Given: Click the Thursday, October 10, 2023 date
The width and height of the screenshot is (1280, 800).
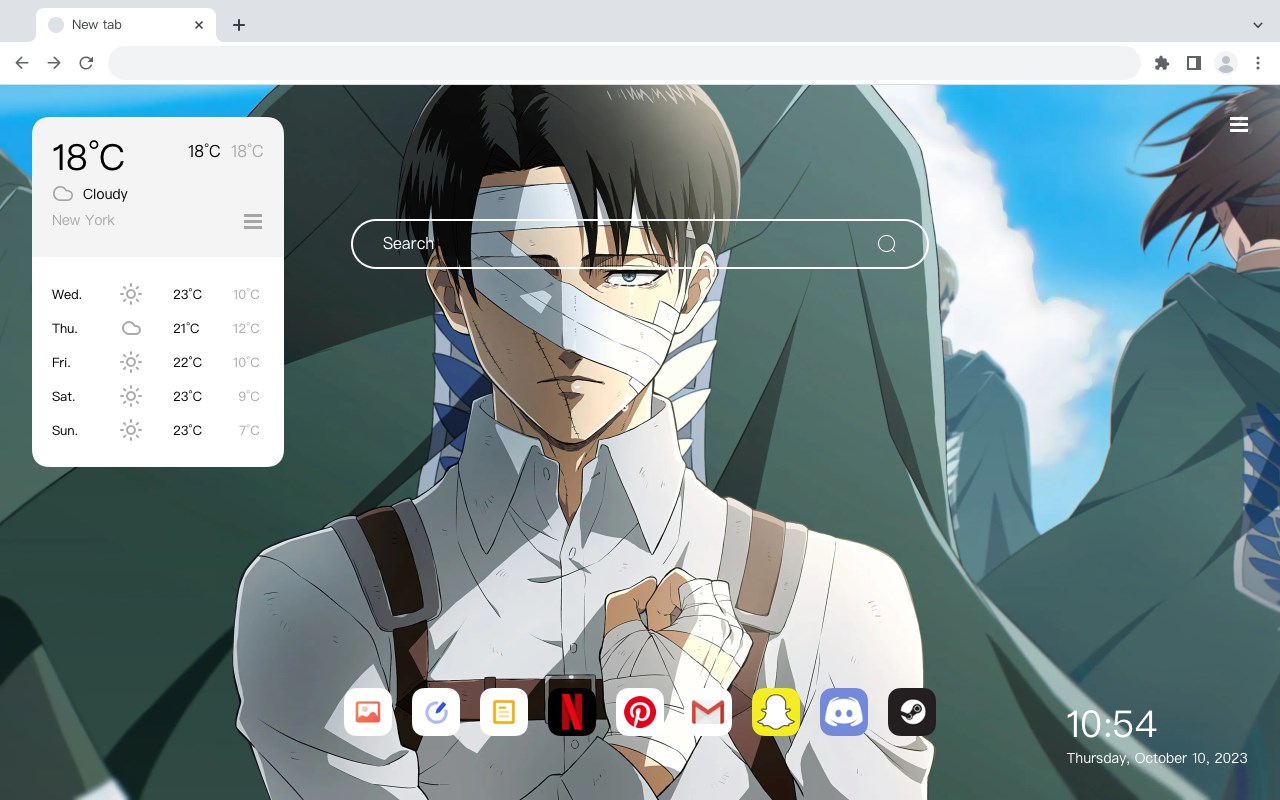Looking at the screenshot, I should pos(1157,758).
